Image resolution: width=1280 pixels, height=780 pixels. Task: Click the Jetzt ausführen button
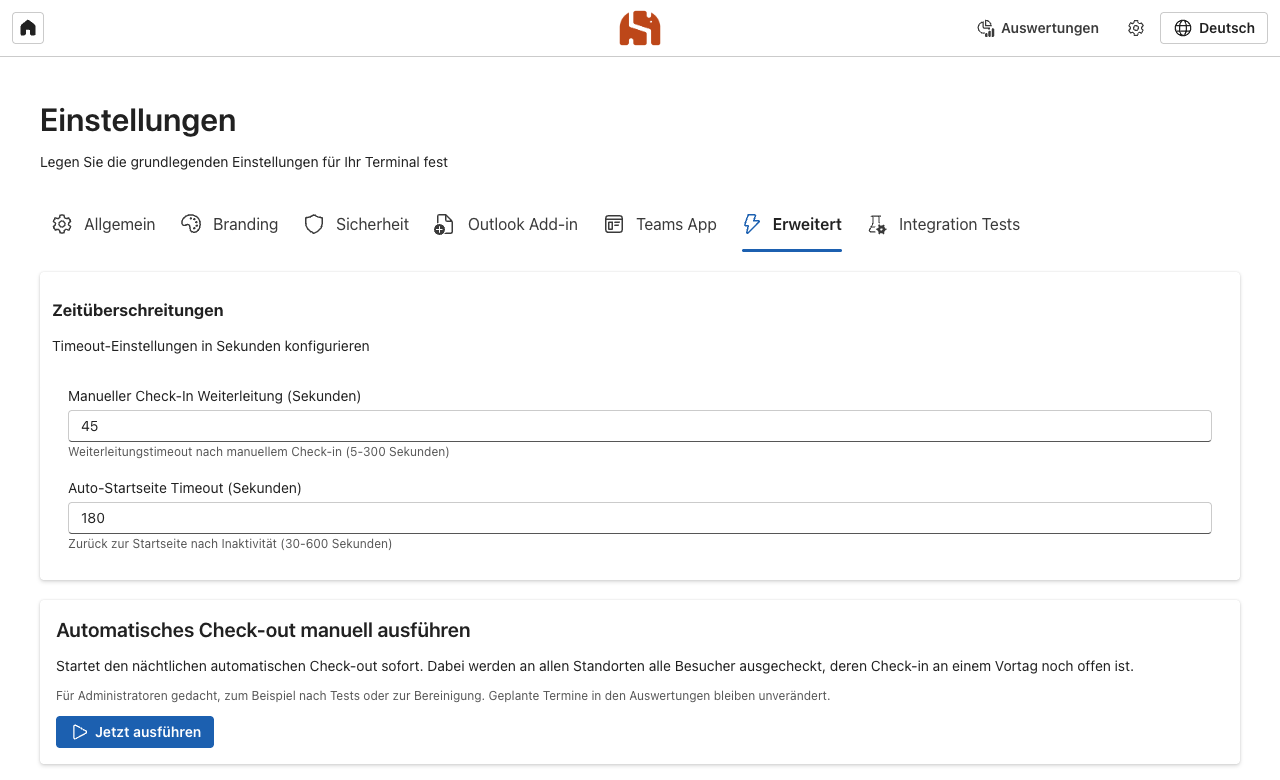[135, 732]
